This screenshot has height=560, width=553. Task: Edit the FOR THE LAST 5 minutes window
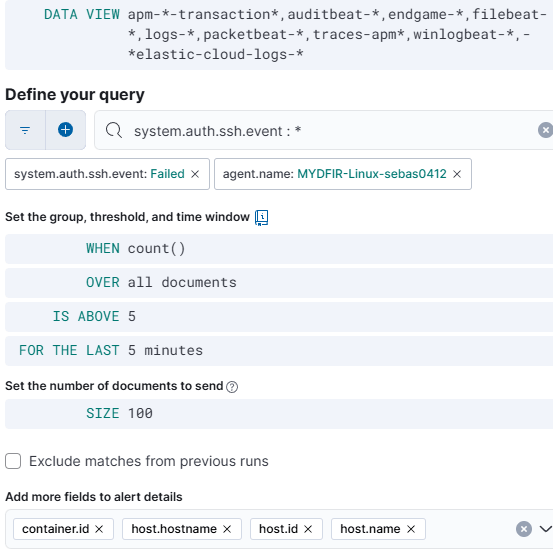pos(279,350)
